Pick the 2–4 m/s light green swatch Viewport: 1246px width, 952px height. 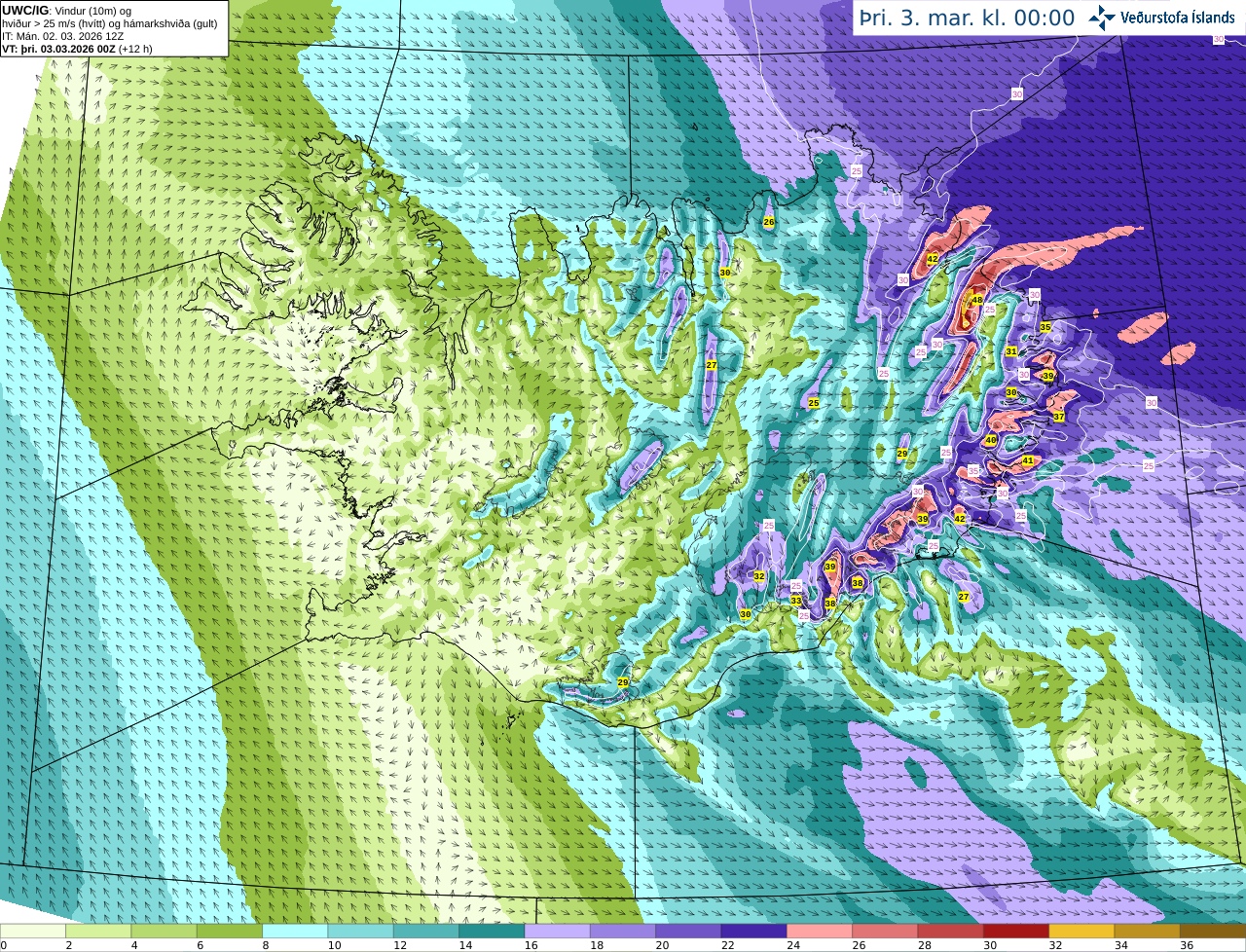click(x=98, y=932)
